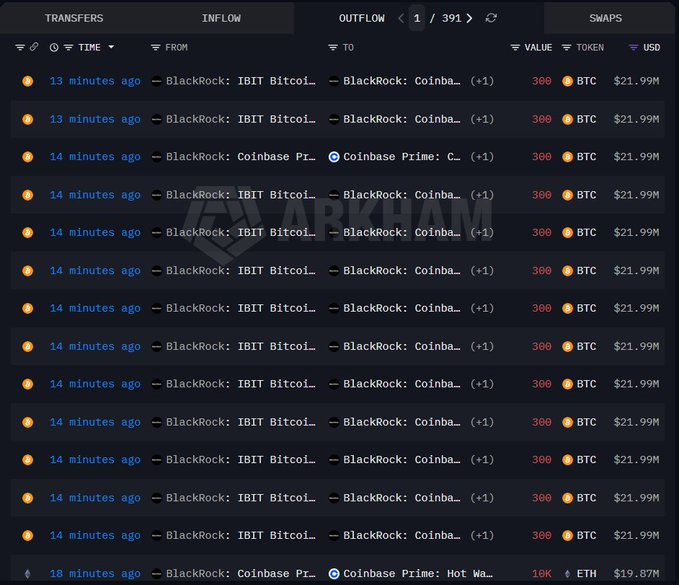Click the ETH token icon

click(x=567, y=574)
